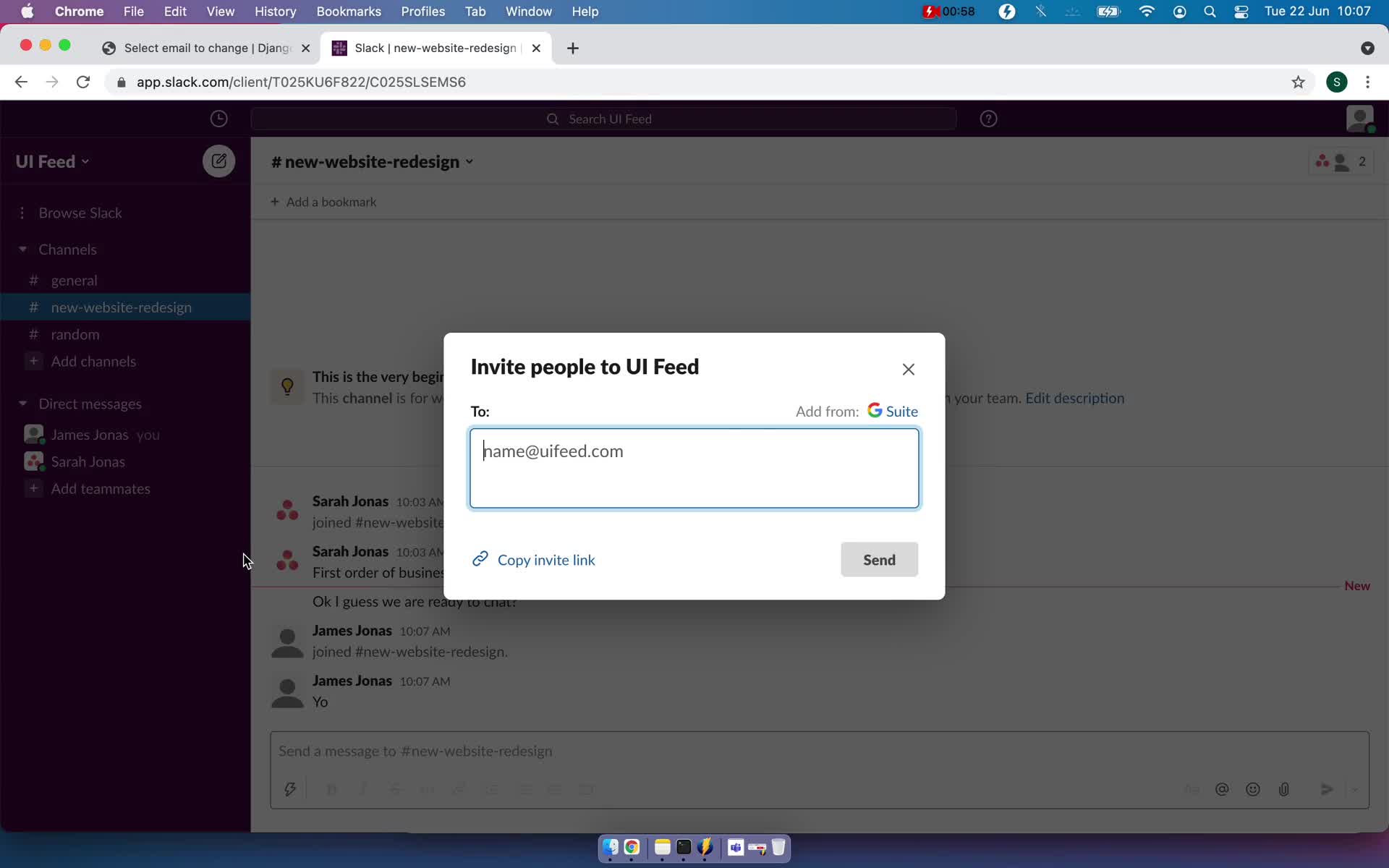Close the Invite people dialog
This screenshot has height=868, width=1389.
907,368
